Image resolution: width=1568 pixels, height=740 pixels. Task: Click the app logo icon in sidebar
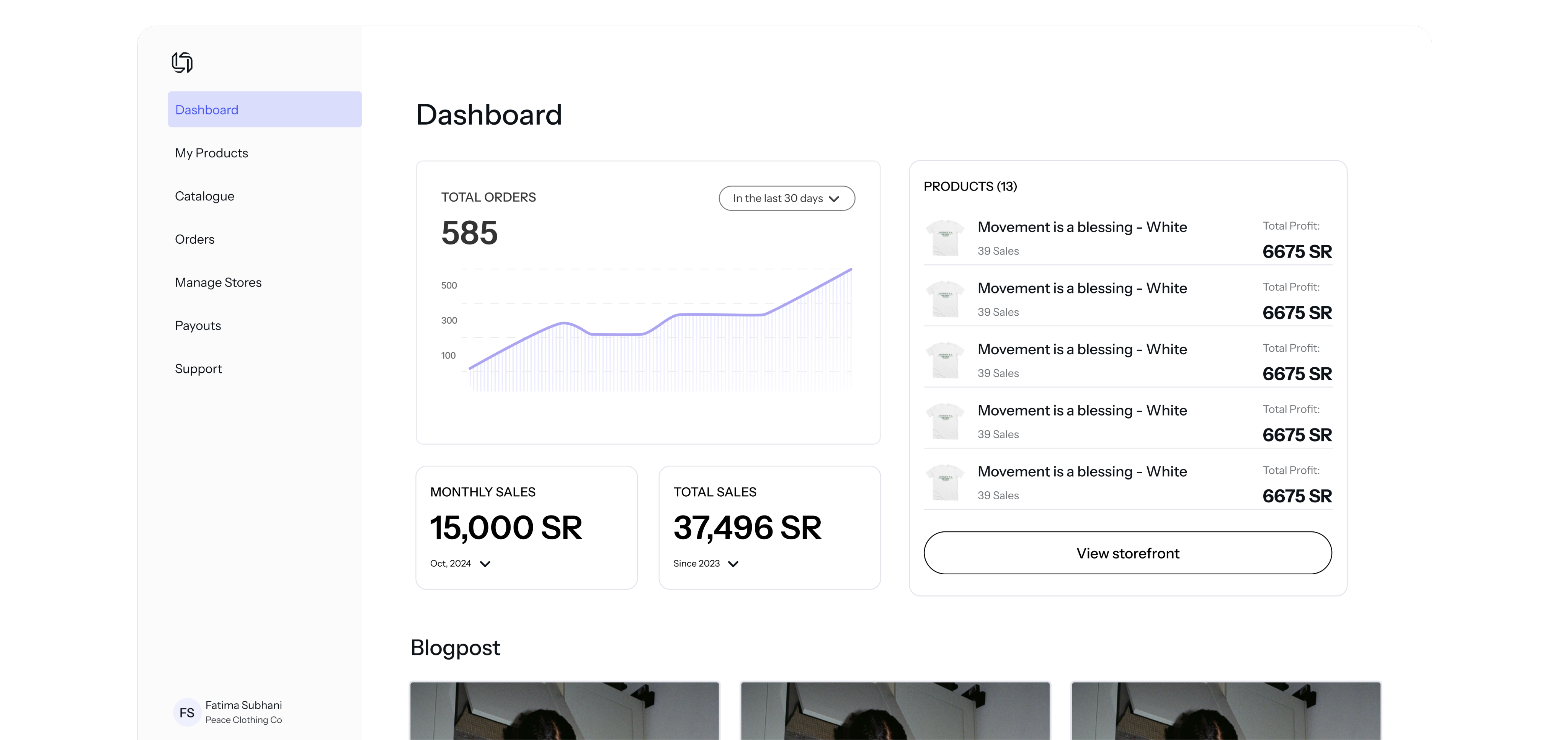182,62
